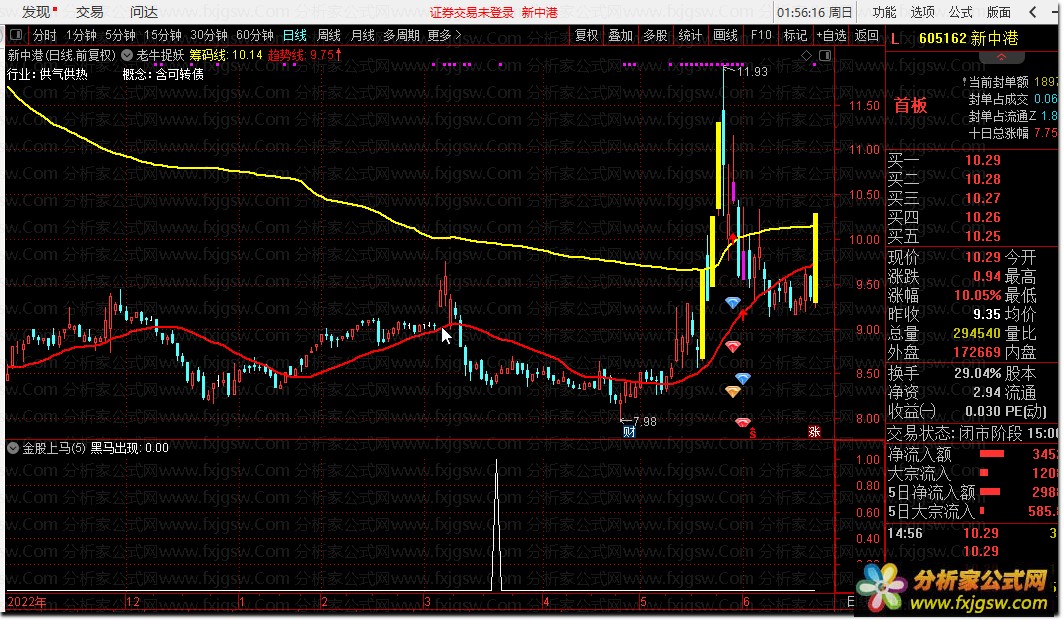The image size is (1064, 620).
Task: Click the 复权 toolbar button
Action: point(586,35)
